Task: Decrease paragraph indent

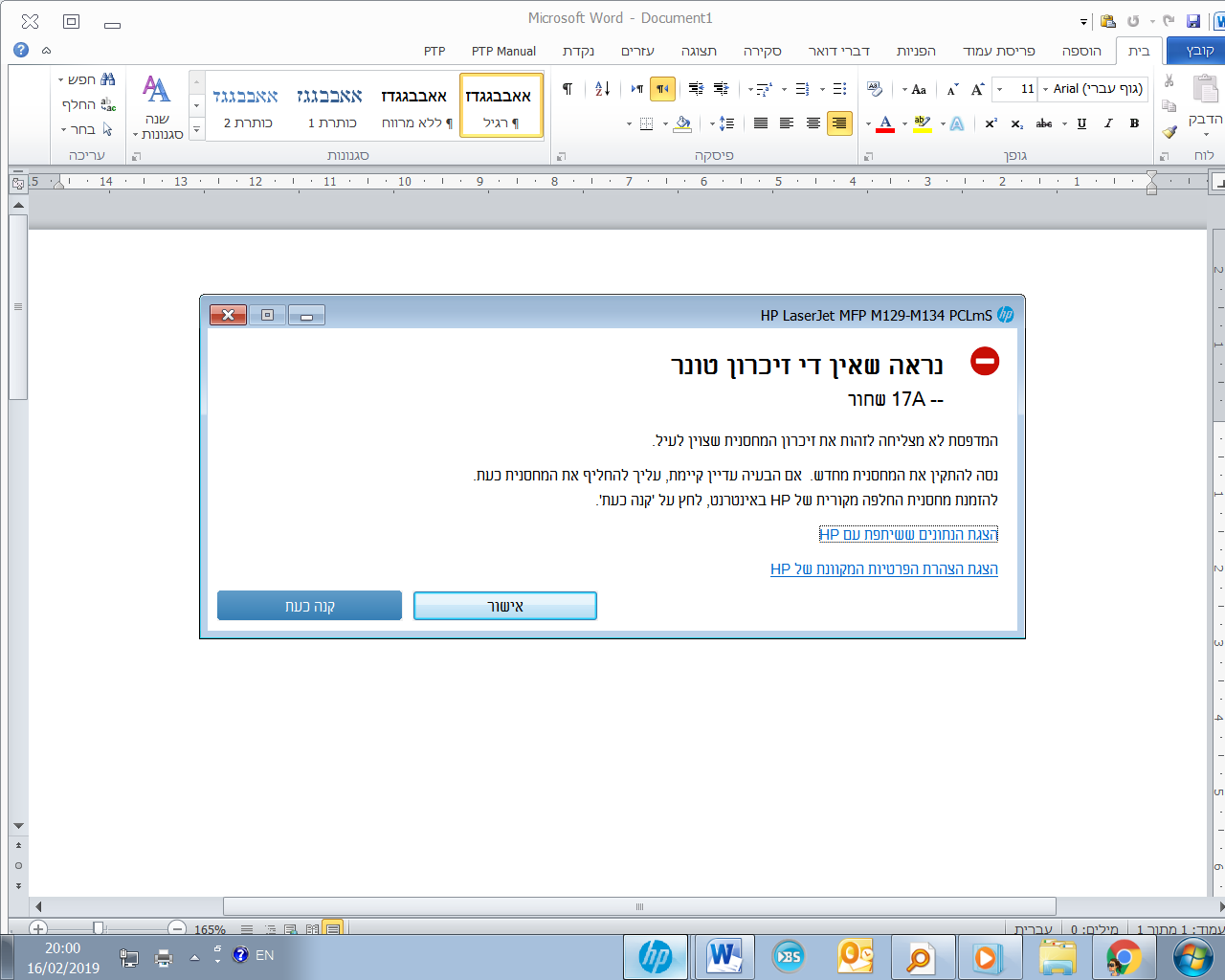Action: (722, 89)
